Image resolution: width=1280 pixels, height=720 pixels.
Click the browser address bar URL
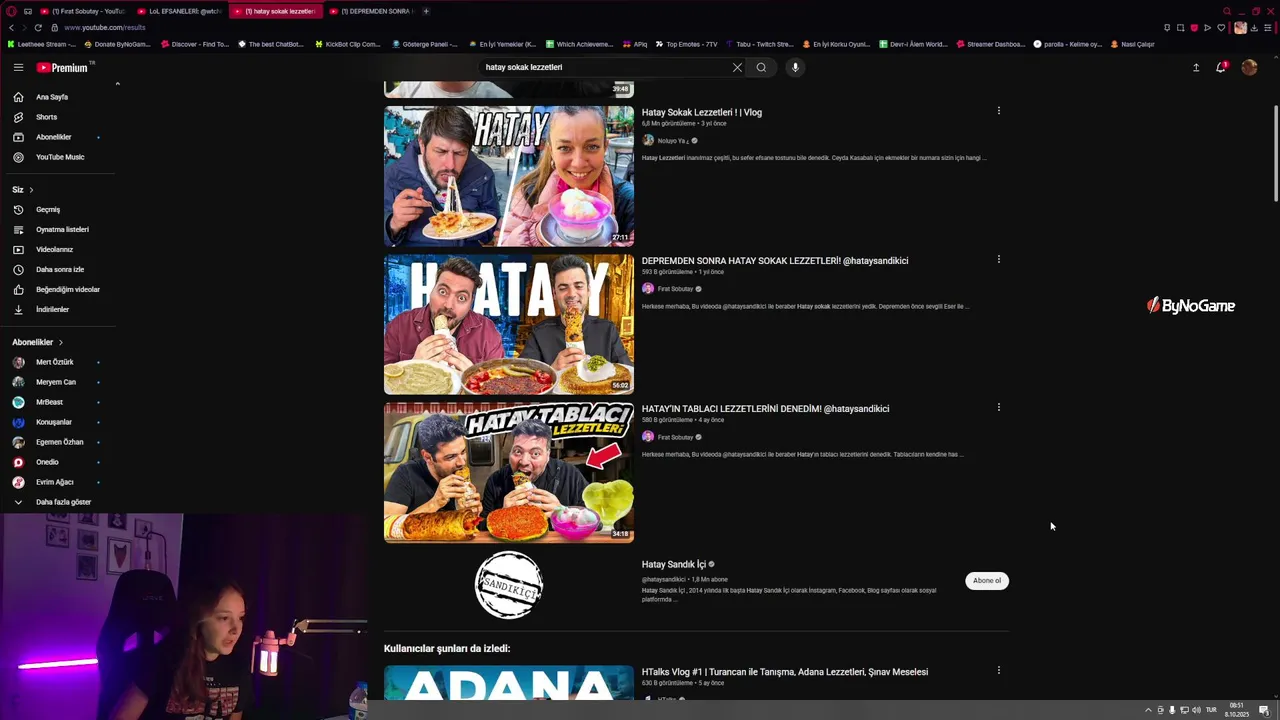105,27
